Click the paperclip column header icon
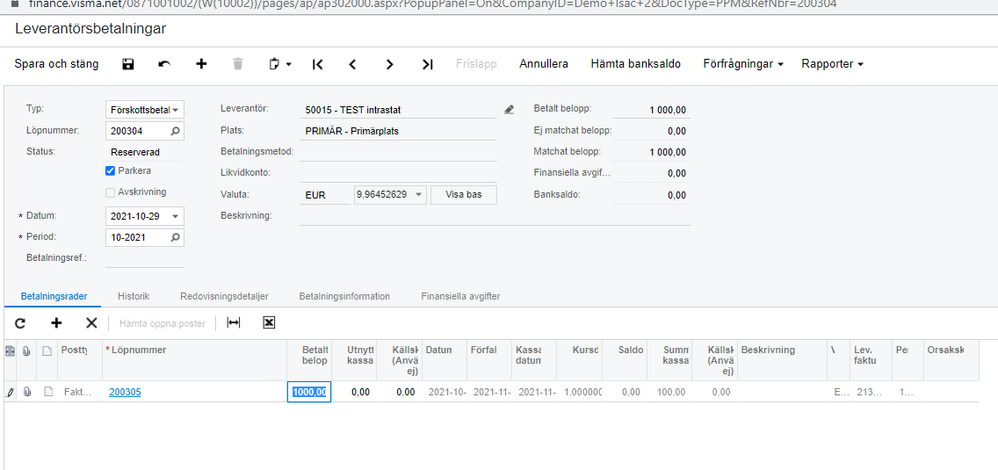Screen dimensions: 998x470 point(27,350)
